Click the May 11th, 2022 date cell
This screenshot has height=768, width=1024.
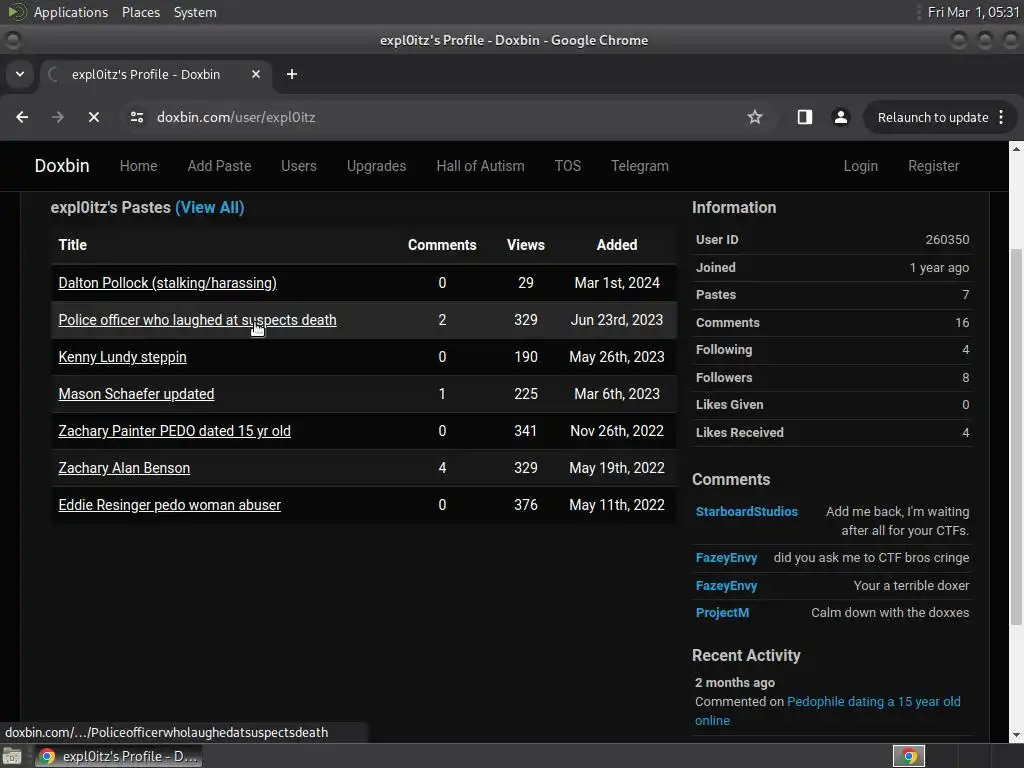(x=616, y=505)
